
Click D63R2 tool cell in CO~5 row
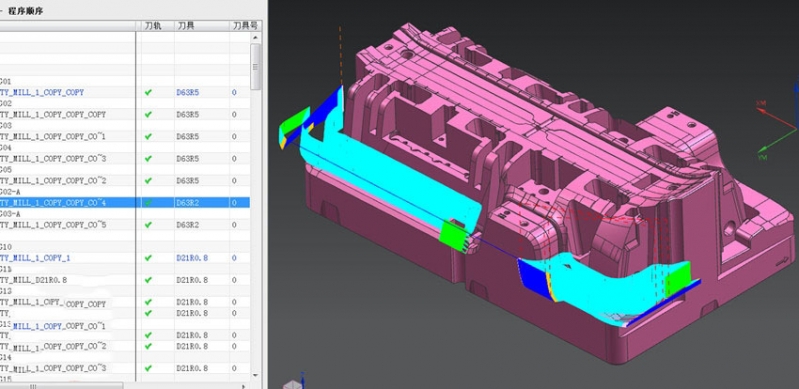click(188, 224)
